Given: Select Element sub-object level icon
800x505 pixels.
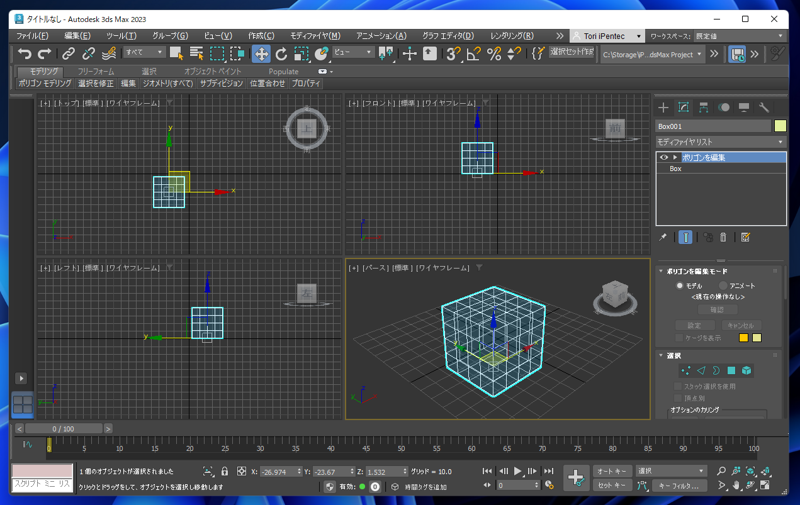Looking at the screenshot, I should click(746, 370).
